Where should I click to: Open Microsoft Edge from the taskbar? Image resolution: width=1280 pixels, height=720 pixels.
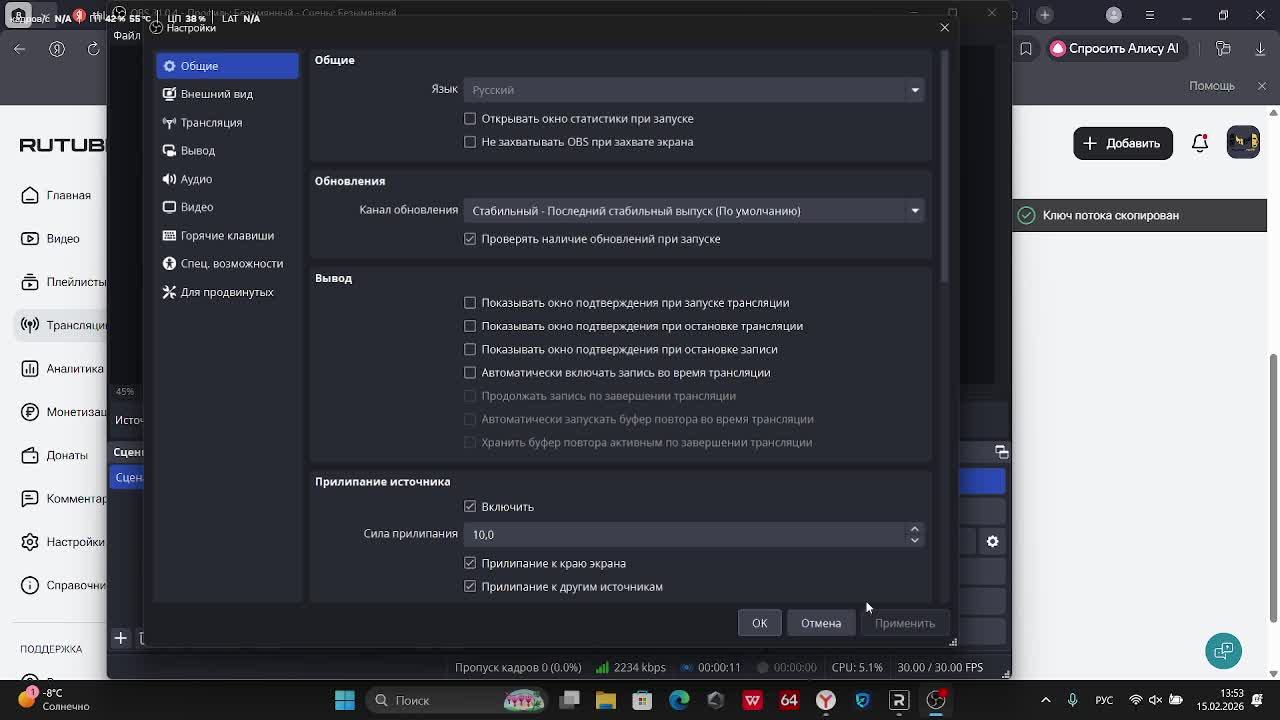[x=679, y=700]
